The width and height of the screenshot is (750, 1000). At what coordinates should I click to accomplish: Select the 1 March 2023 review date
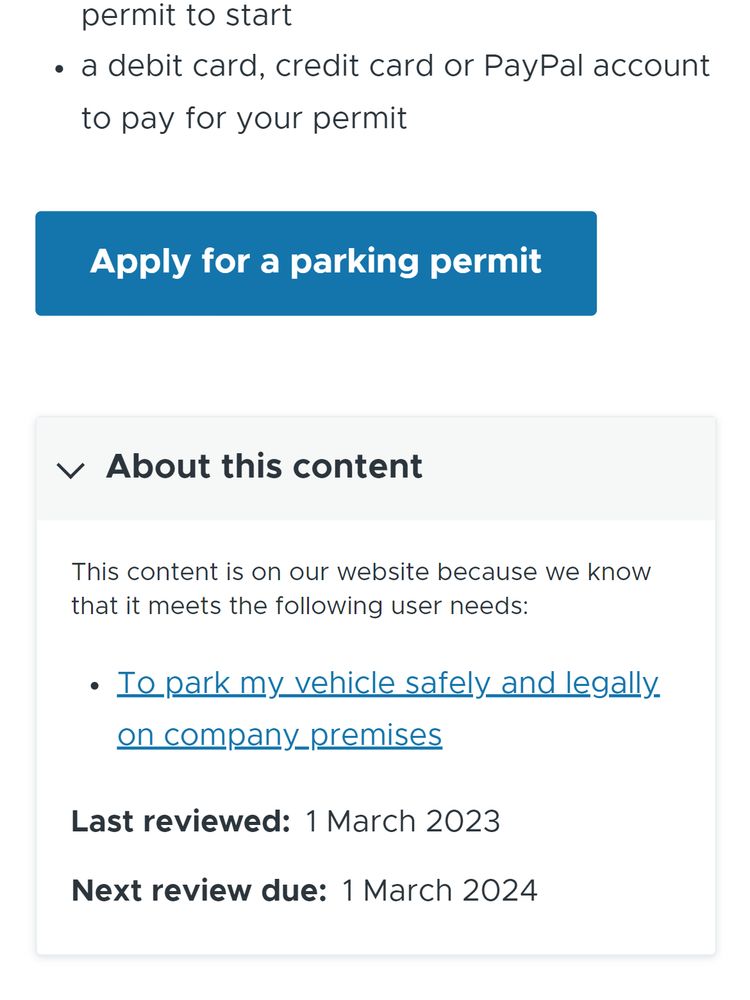400,821
